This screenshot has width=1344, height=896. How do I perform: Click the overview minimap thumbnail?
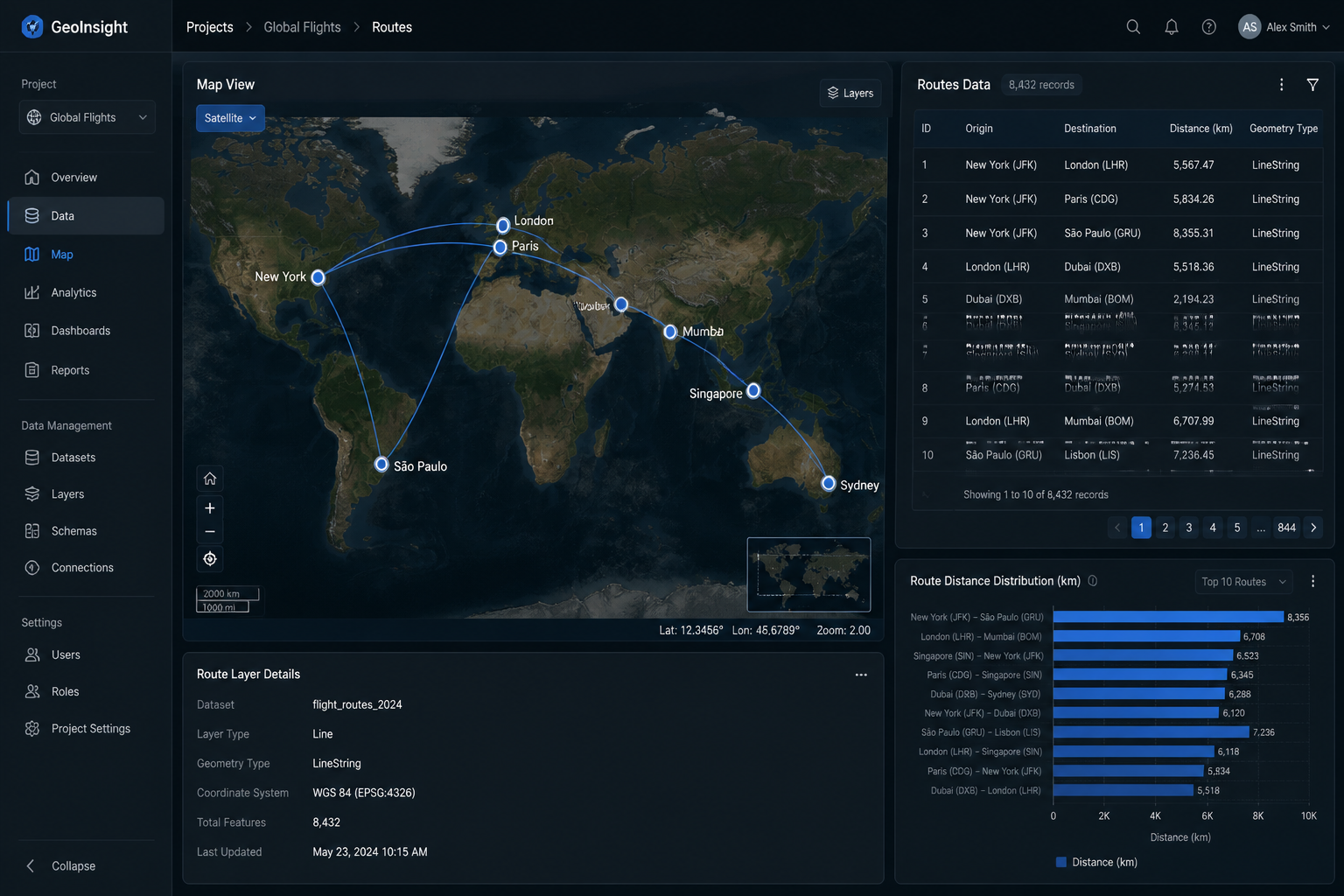click(808, 574)
